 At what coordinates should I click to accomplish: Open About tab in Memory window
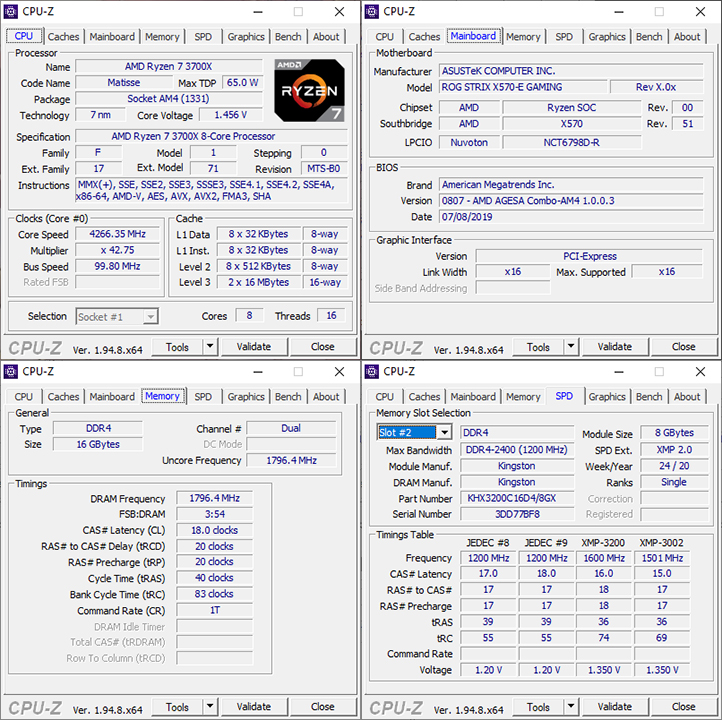coord(326,396)
